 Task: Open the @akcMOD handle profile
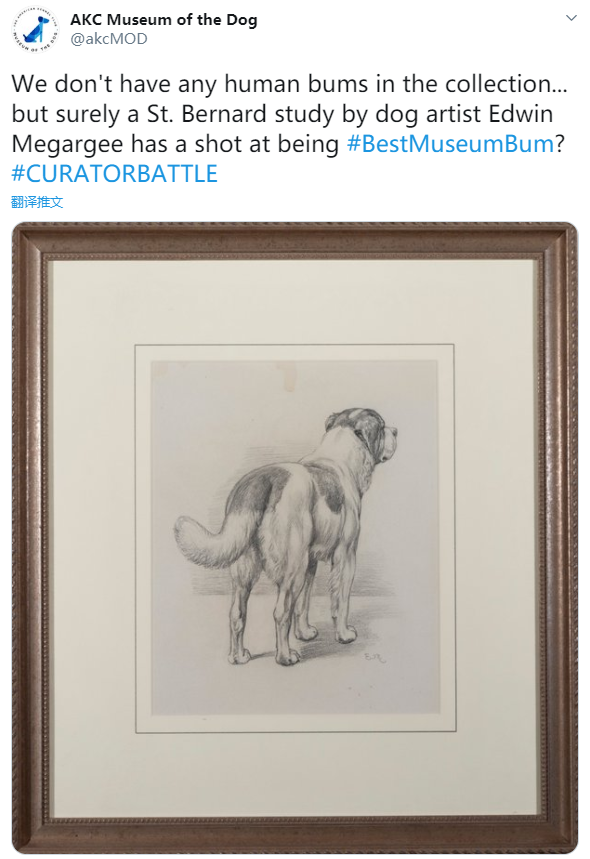click(x=108, y=39)
